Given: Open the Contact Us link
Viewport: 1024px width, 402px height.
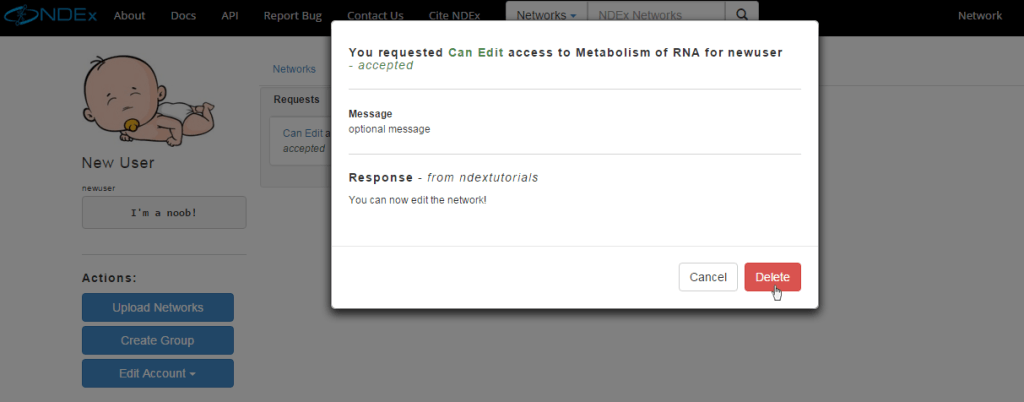Looking at the screenshot, I should tap(375, 16).
